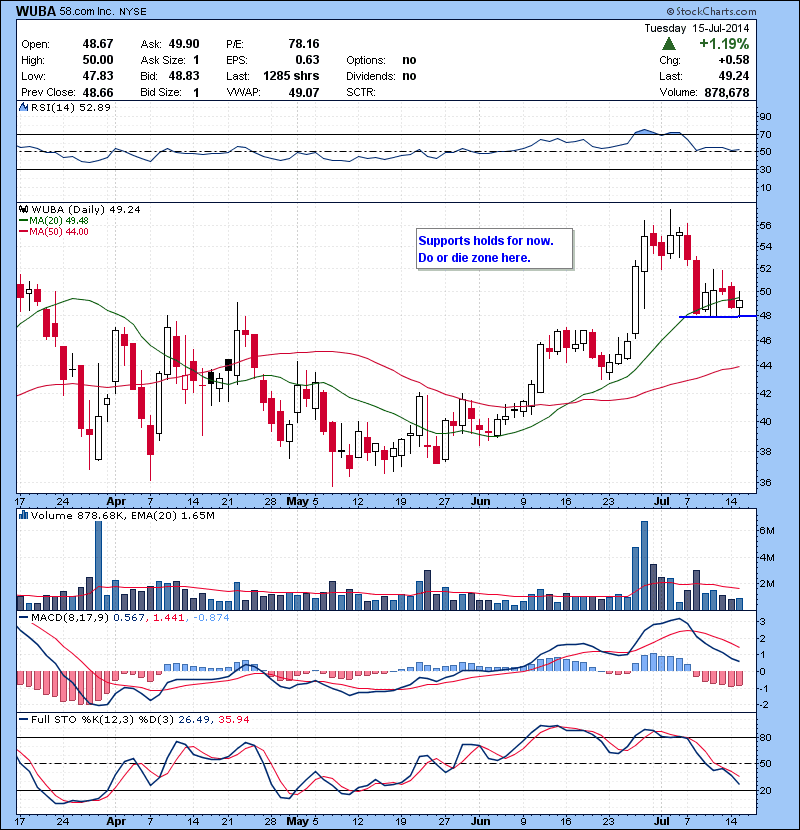
Task: Click the 'MACD(8,17,9)' indicator label
Action: 70,617
